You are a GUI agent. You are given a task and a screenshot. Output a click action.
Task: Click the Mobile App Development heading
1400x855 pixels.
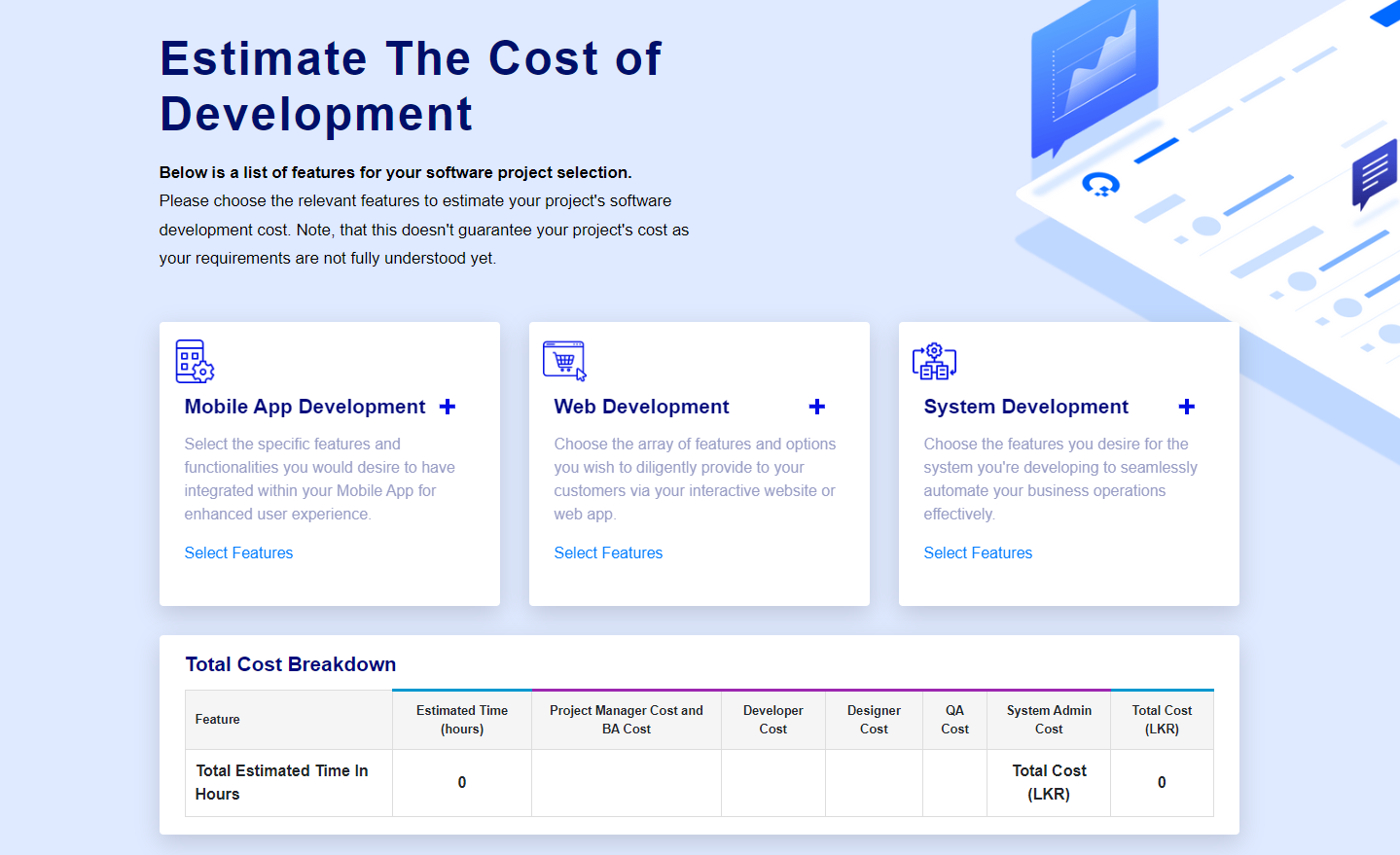tap(305, 407)
